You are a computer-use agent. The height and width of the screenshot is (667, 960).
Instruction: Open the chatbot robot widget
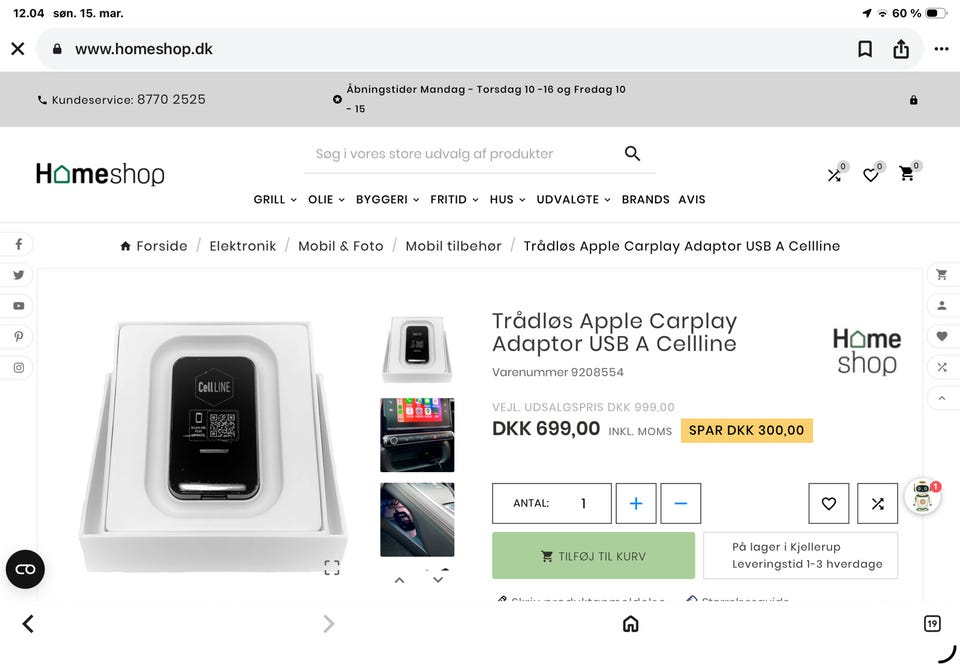pyautogui.click(x=921, y=497)
